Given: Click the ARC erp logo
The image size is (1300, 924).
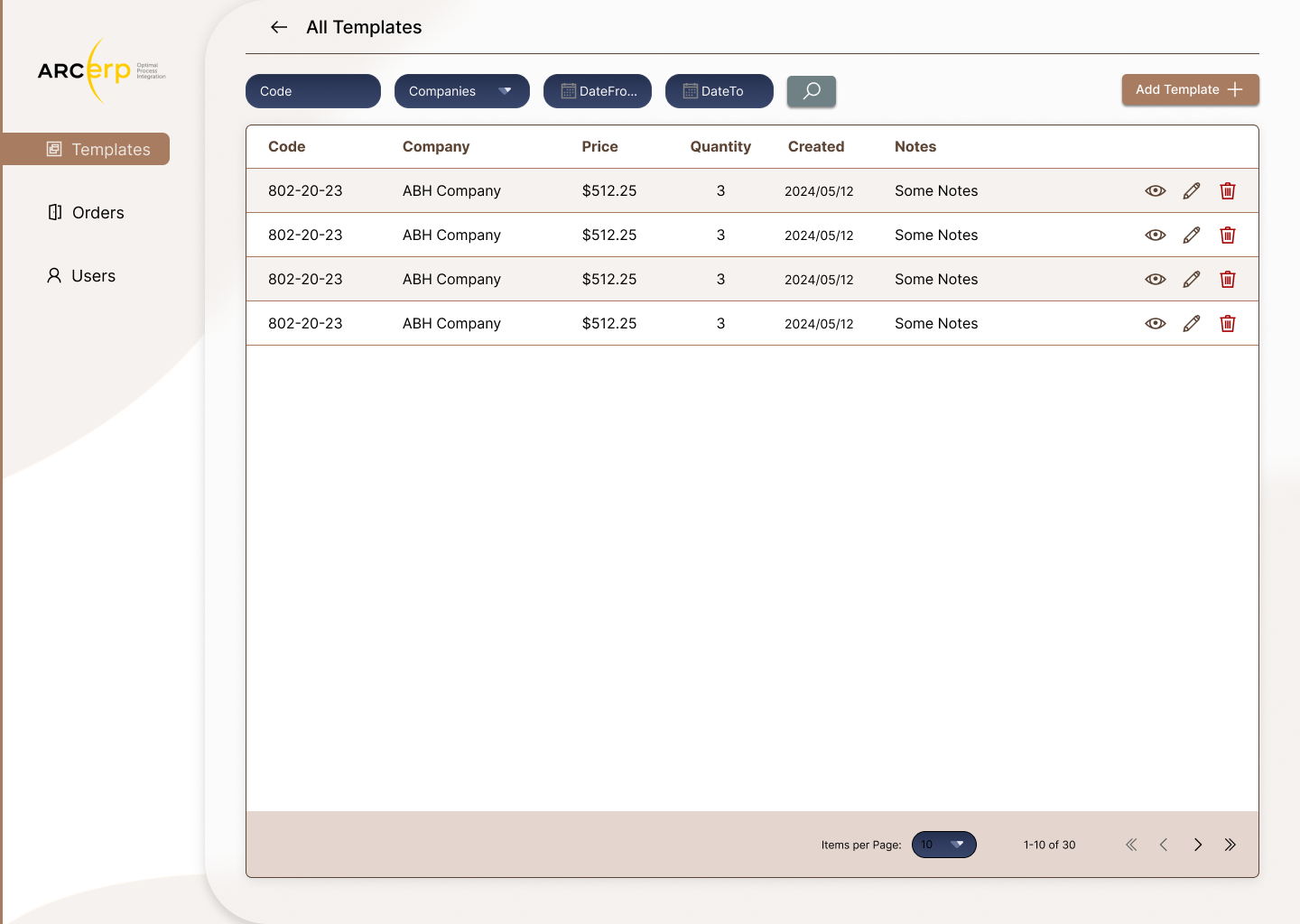Looking at the screenshot, I should [x=101, y=70].
